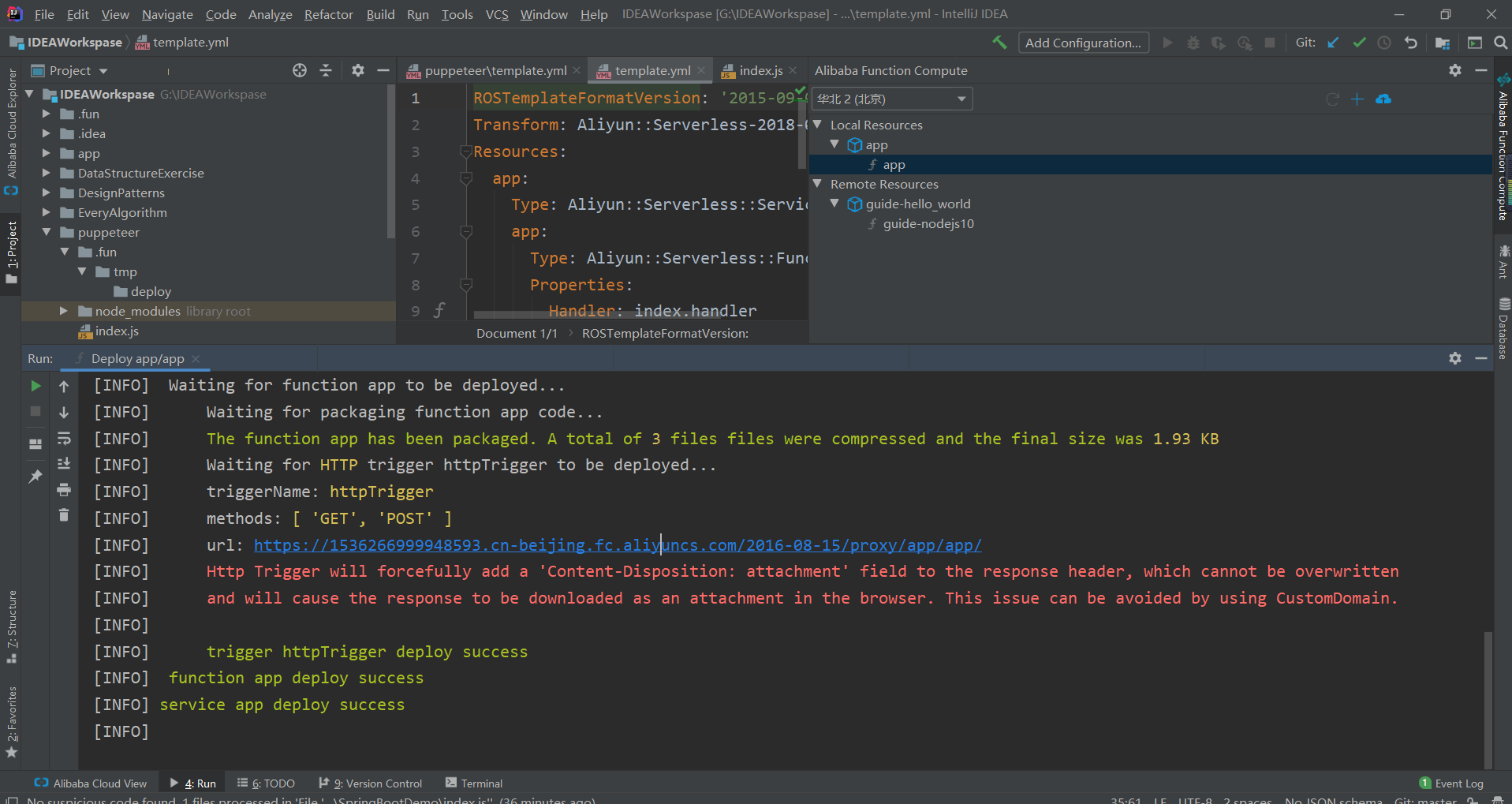Open the VCS menu
This screenshot has width=1512, height=804.
(x=497, y=14)
